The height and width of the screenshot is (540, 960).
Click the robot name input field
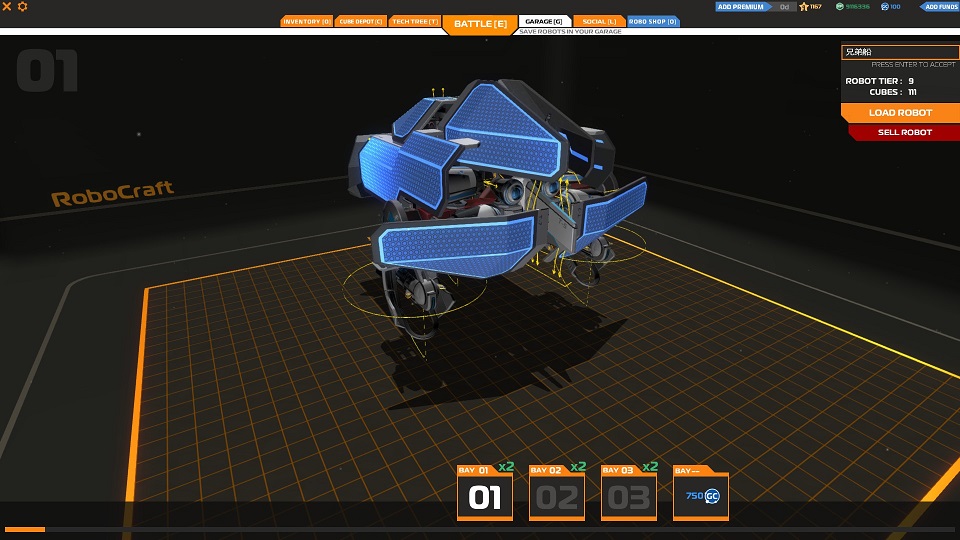pos(900,52)
